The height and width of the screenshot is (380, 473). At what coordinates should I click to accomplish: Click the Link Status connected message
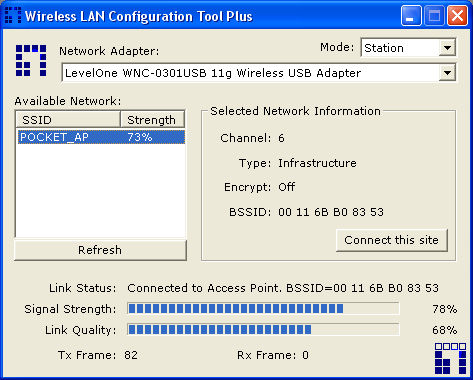(283, 288)
